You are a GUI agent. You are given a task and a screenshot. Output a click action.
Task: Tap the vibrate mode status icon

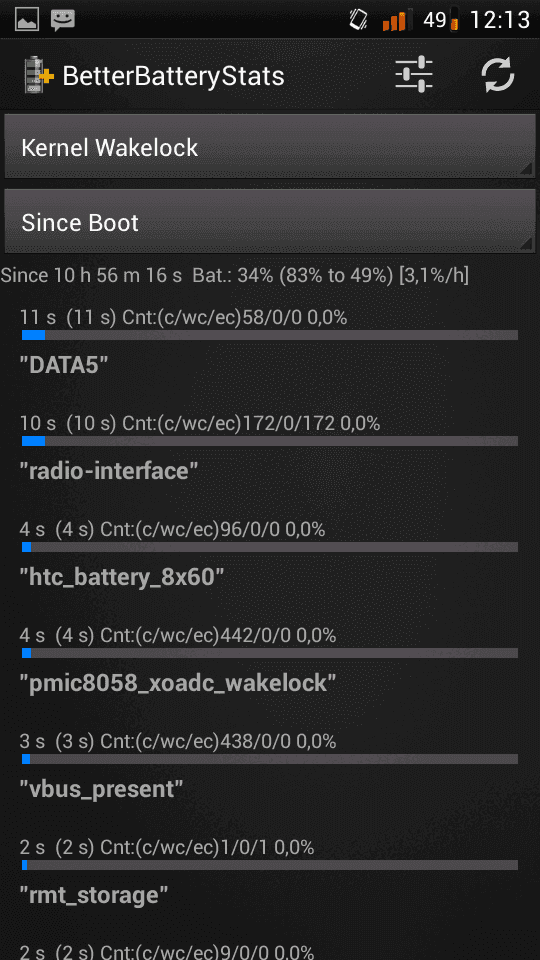[x=358, y=20]
